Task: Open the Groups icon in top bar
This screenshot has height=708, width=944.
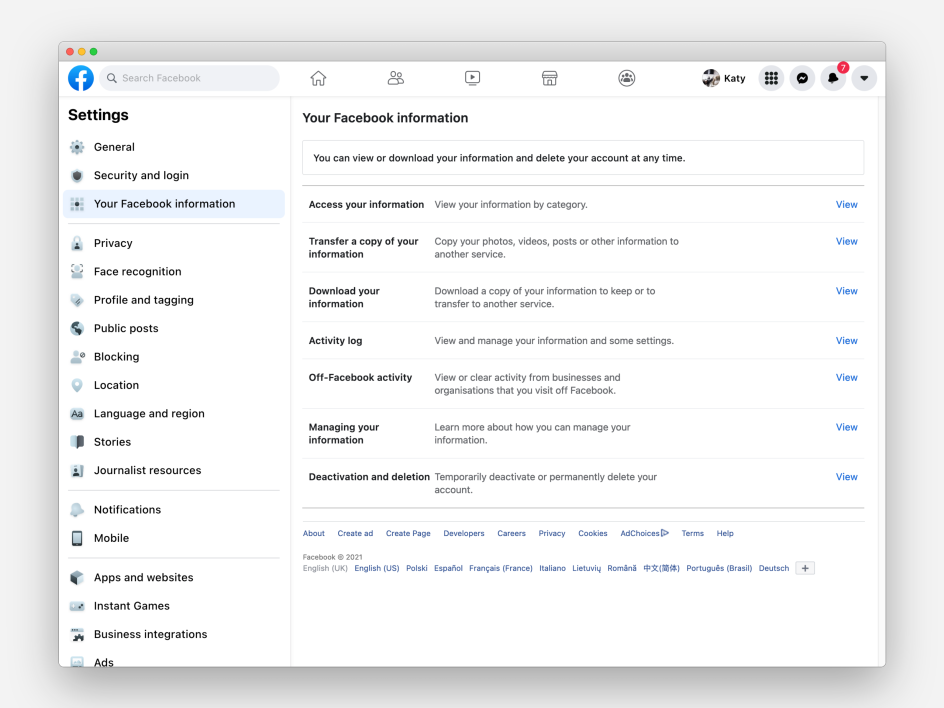Action: coord(627,77)
